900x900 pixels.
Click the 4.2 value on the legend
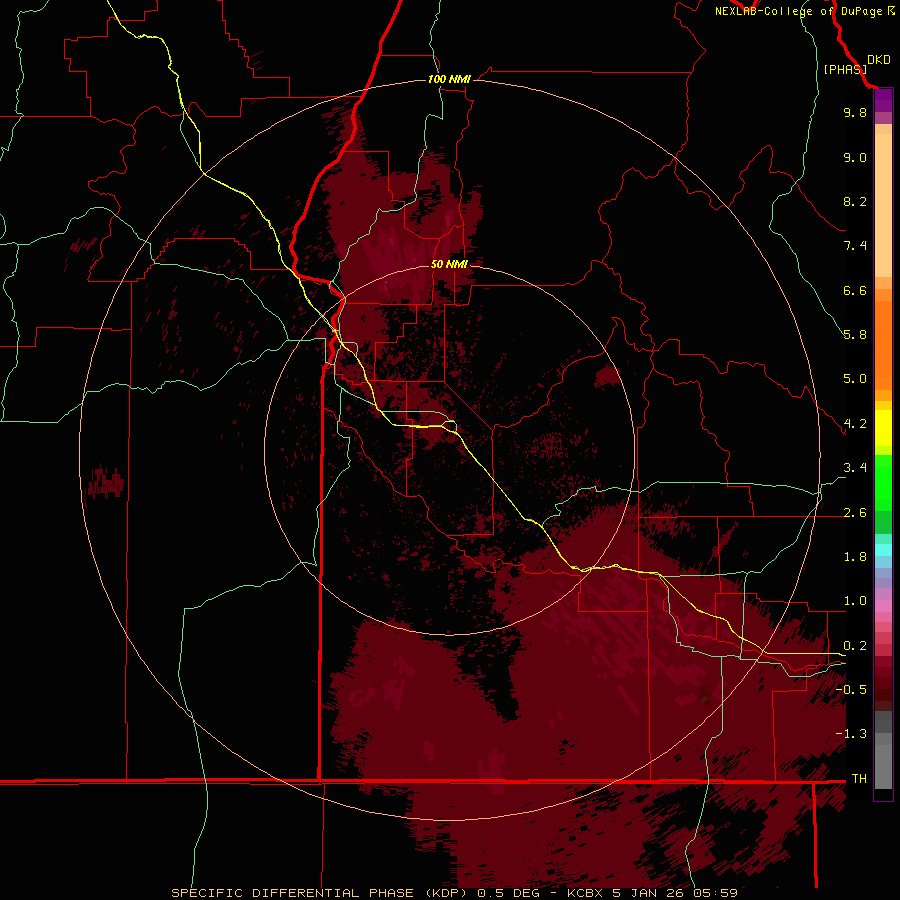(855, 424)
